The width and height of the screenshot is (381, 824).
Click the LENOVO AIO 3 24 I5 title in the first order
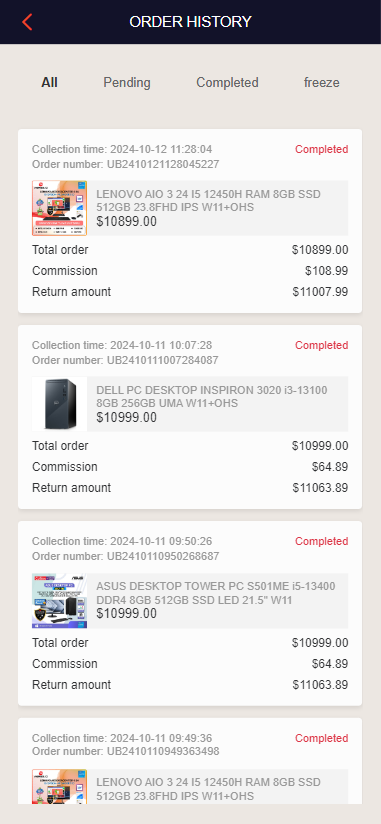[208, 201]
